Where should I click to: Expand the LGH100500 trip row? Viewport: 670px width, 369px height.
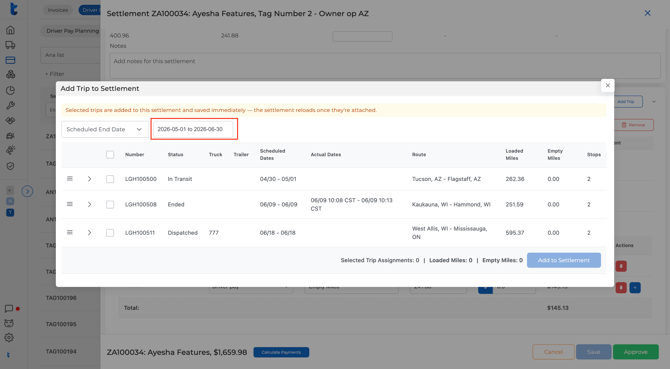(x=89, y=179)
